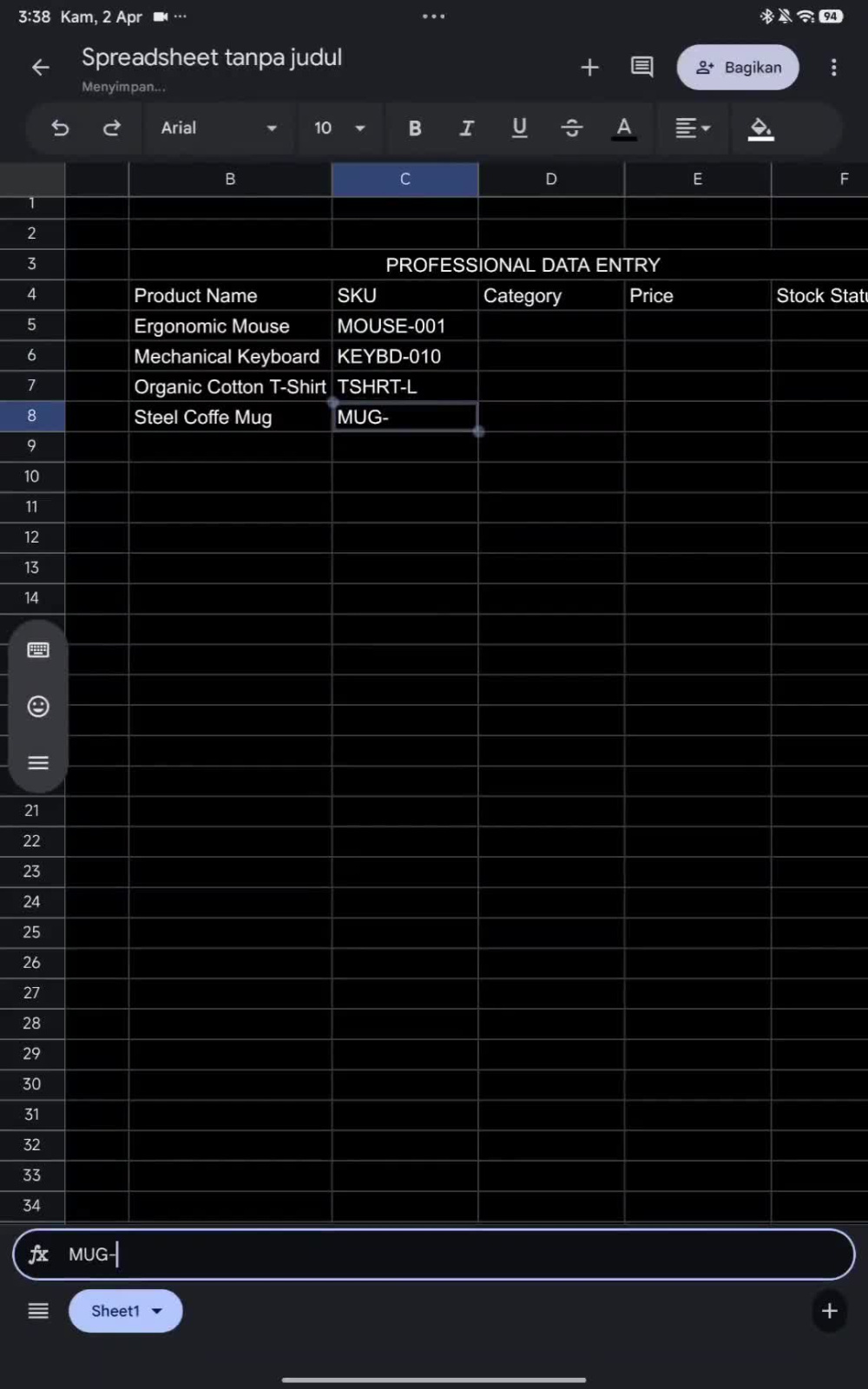The image size is (868, 1389).
Task: Select the SKU header cell
Action: 405,295
